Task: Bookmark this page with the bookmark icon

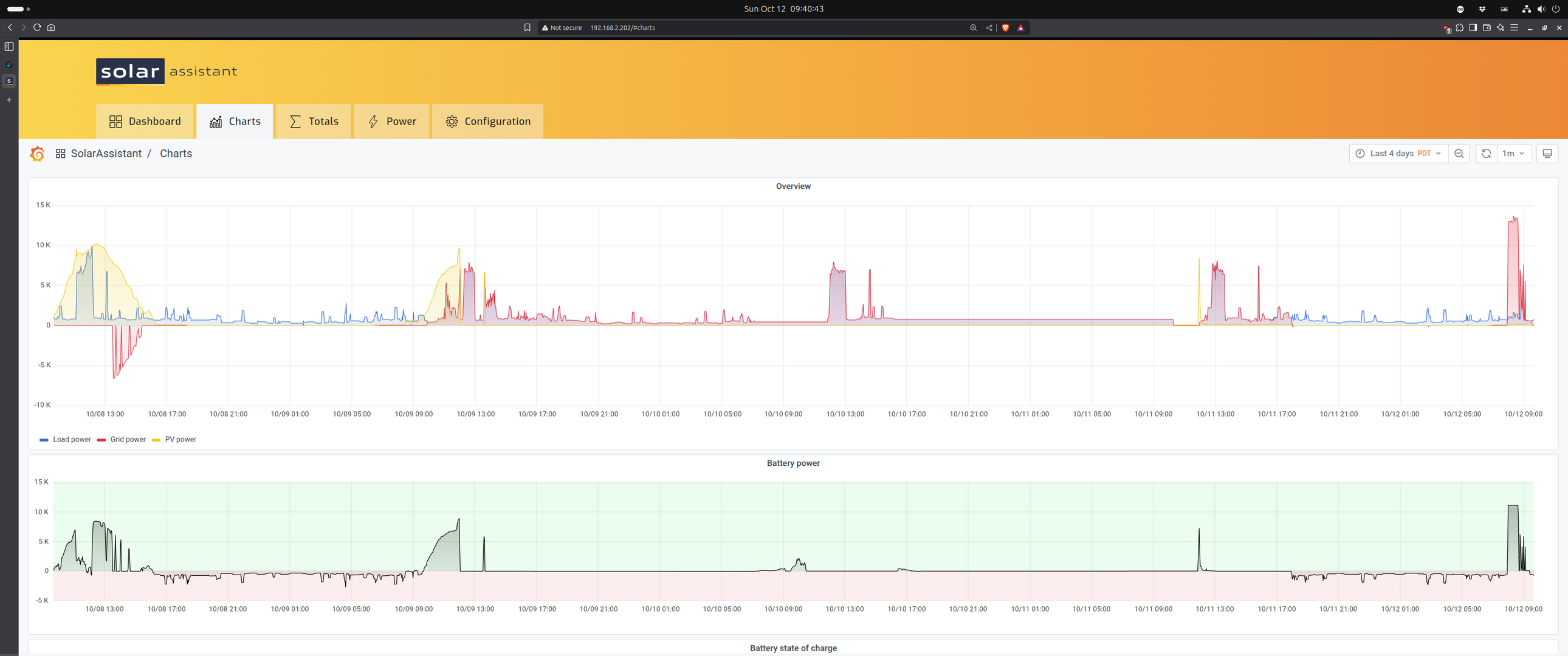Action: [x=527, y=27]
